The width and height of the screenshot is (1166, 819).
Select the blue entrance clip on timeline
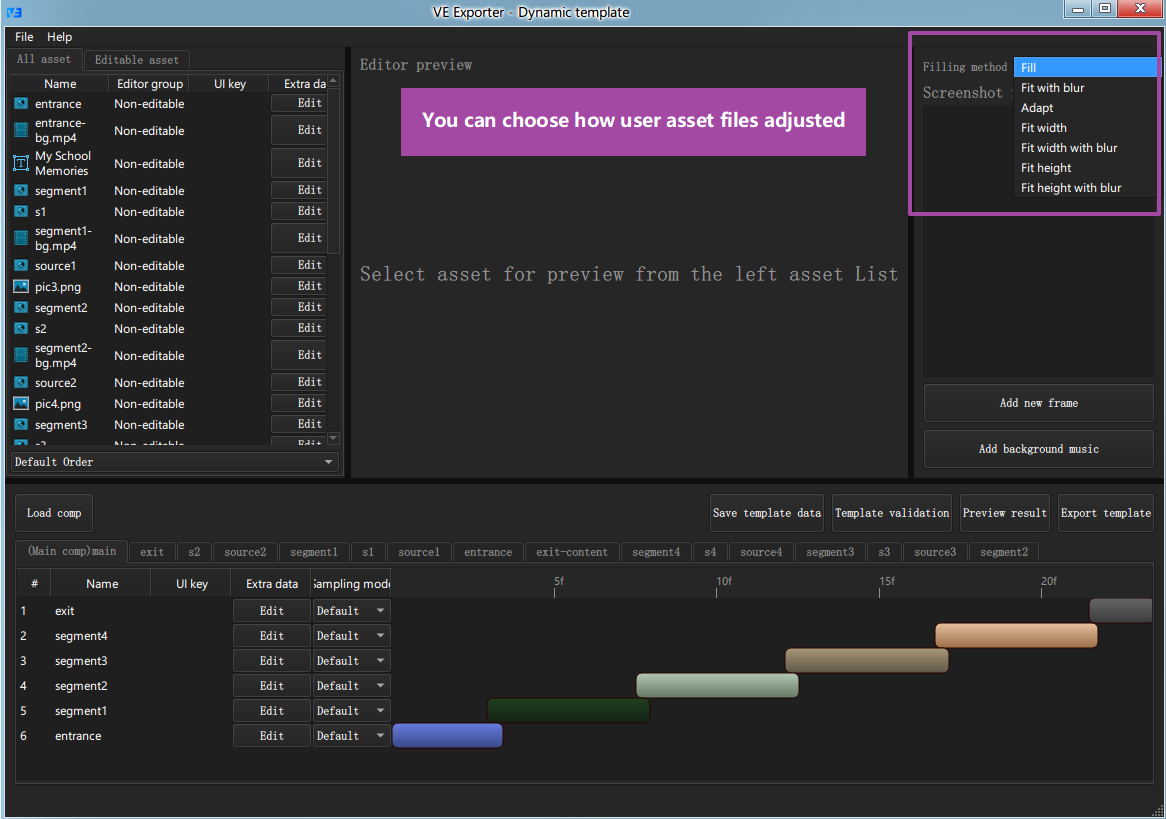click(x=447, y=736)
